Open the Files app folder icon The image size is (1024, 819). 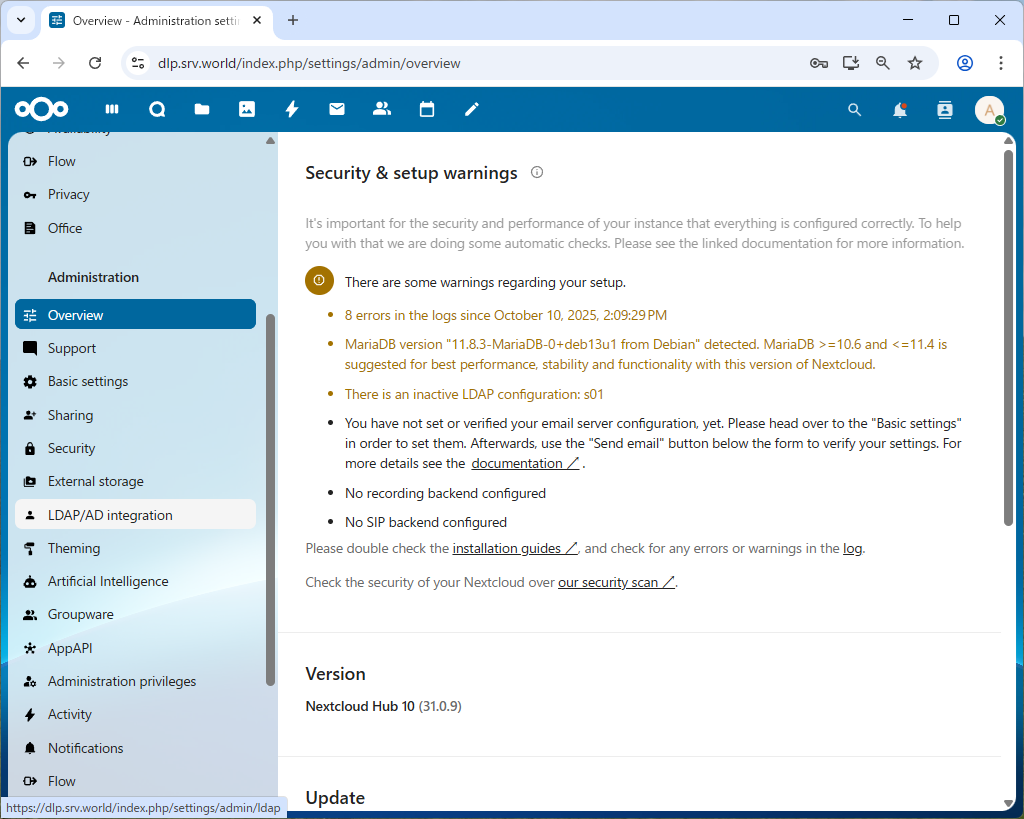[x=202, y=109]
